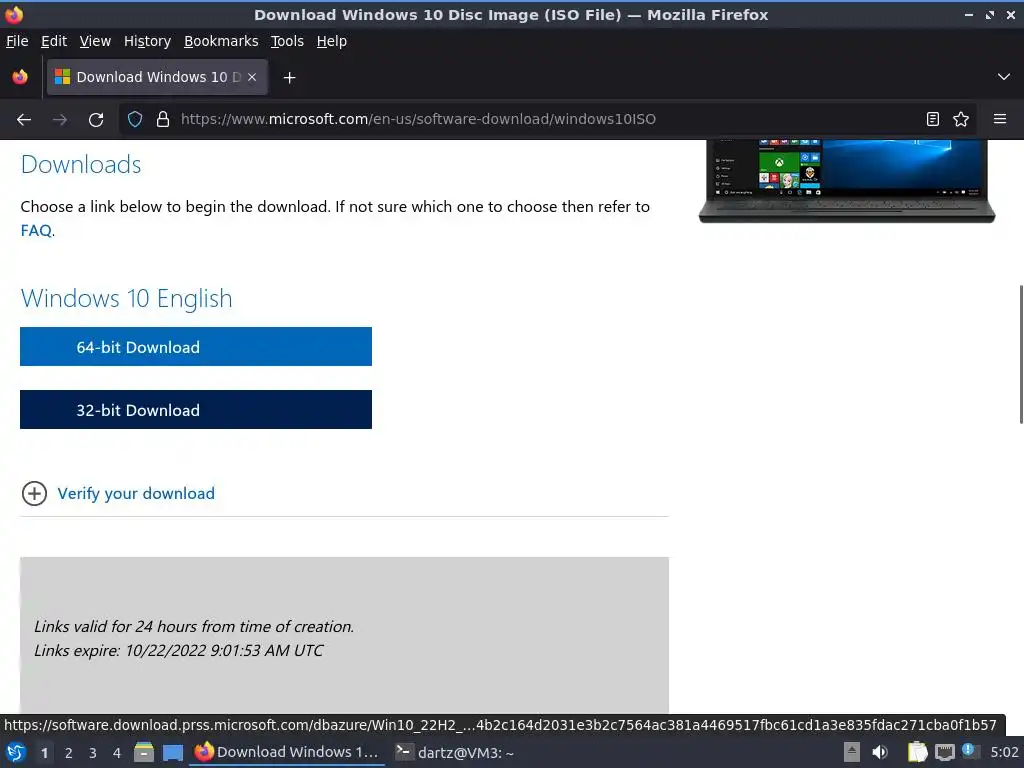
Task: Switch to workspace 3 in the pager
Action: point(93,753)
